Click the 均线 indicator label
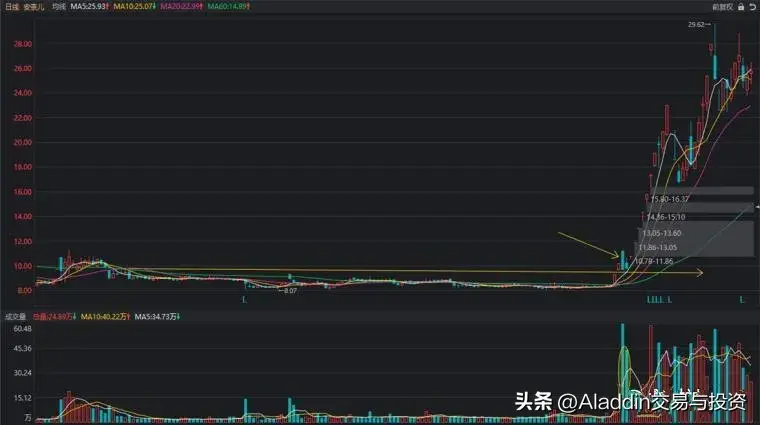Screen dimensions: 760x425 [x=59, y=7]
